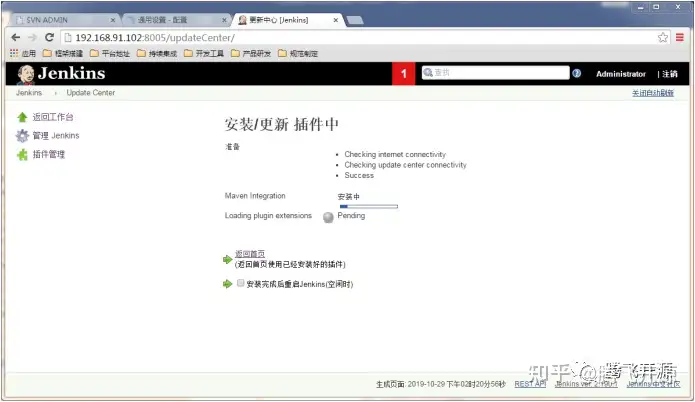Open the 开发工具 bookmark folder
Screen dimensions: 695x402
[x=203, y=53]
